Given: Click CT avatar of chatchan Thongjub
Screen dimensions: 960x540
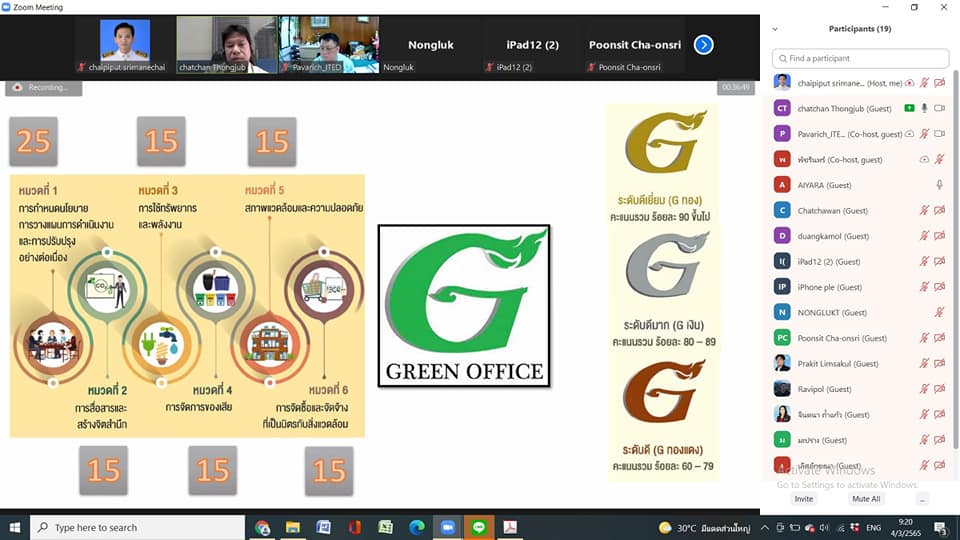Looking at the screenshot, I should (x=782, y=108).
